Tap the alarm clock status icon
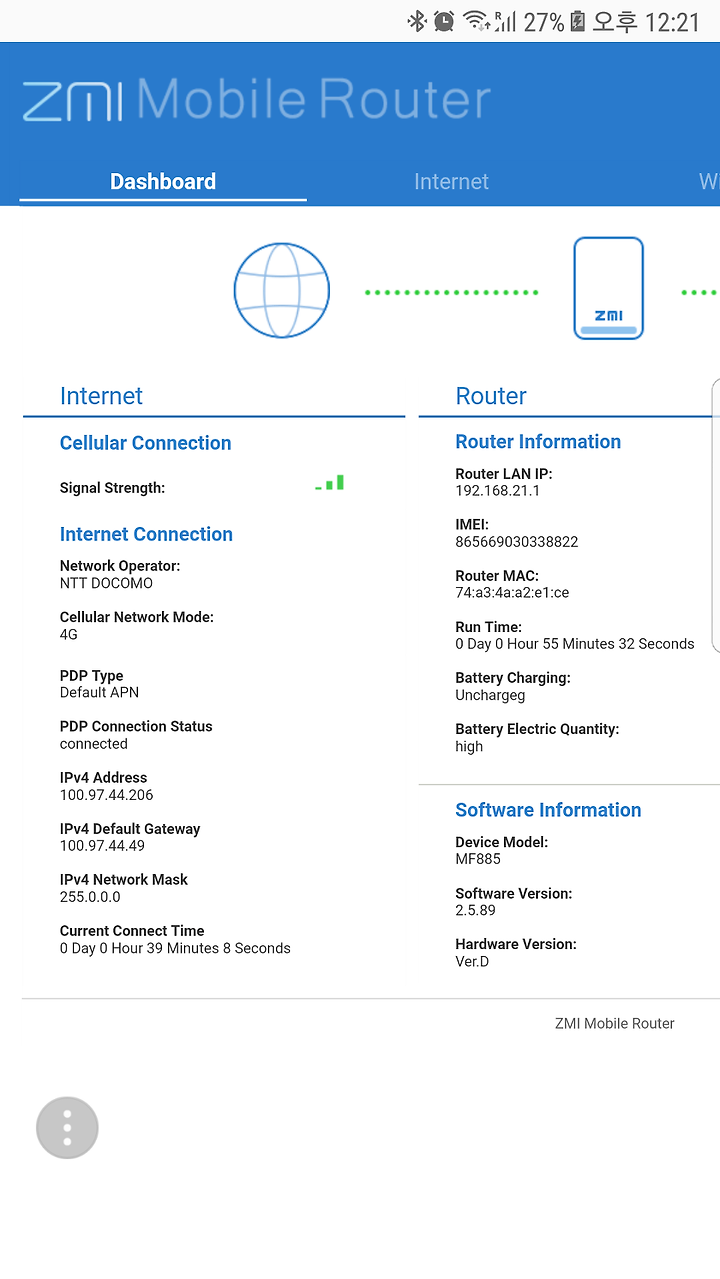720x1279 pixels. tap(444, 21)
